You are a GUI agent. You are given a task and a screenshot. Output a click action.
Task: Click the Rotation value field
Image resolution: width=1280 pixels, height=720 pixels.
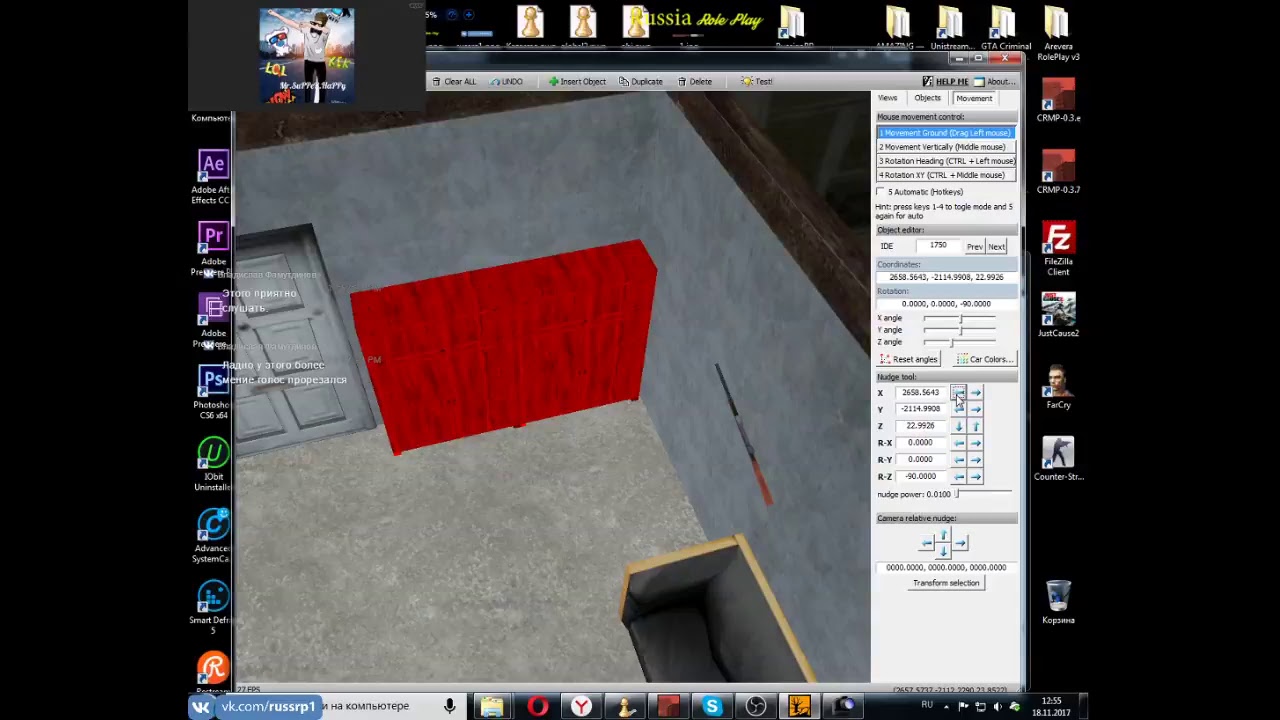coord(946,304)
